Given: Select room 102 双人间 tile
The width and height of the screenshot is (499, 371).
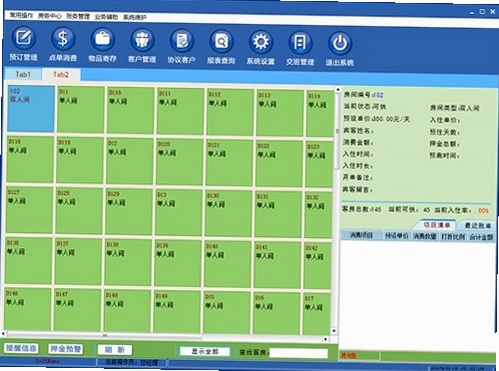Looking at the screenshot, I should coord(31,109).
